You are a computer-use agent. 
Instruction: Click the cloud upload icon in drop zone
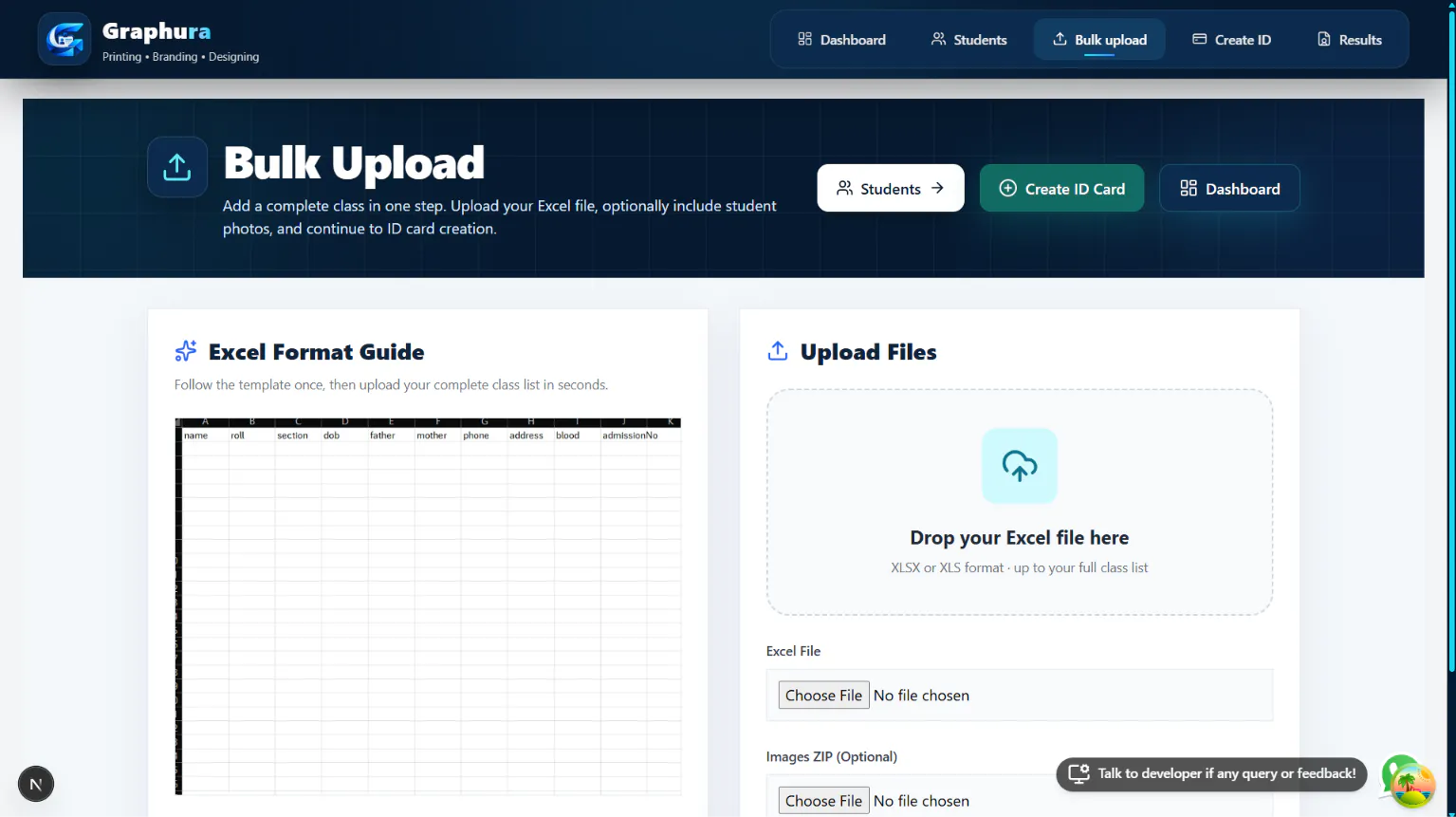point(1020,465)
